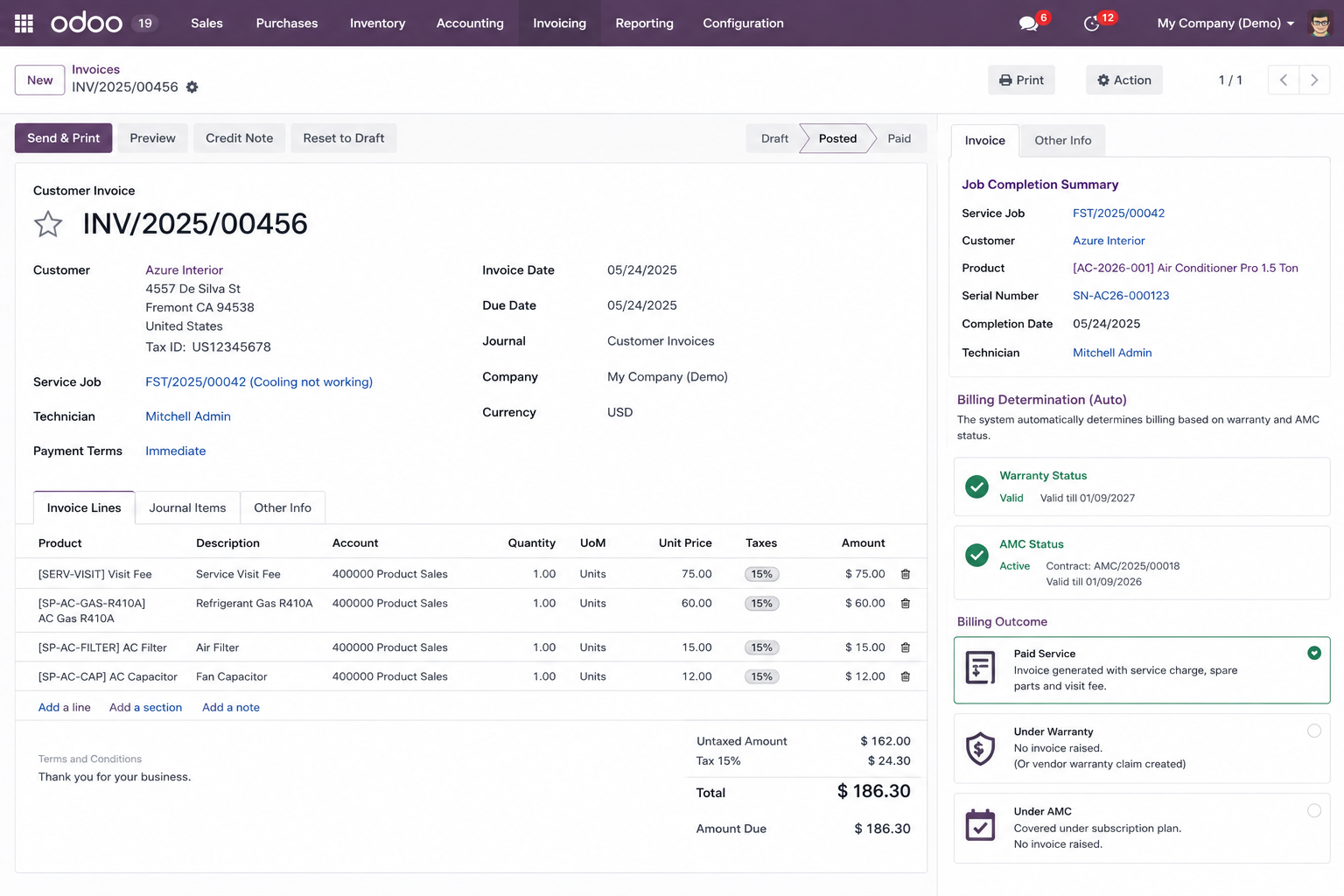Select the Other Info tab in the side panel
Viewport: 1344px width, 896px height.
pos(1062,140)
